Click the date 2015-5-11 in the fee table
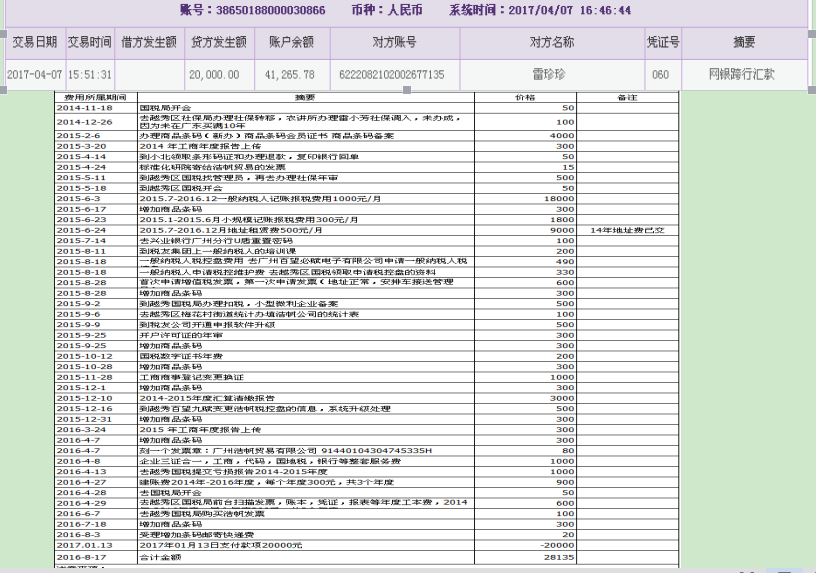 81,177
